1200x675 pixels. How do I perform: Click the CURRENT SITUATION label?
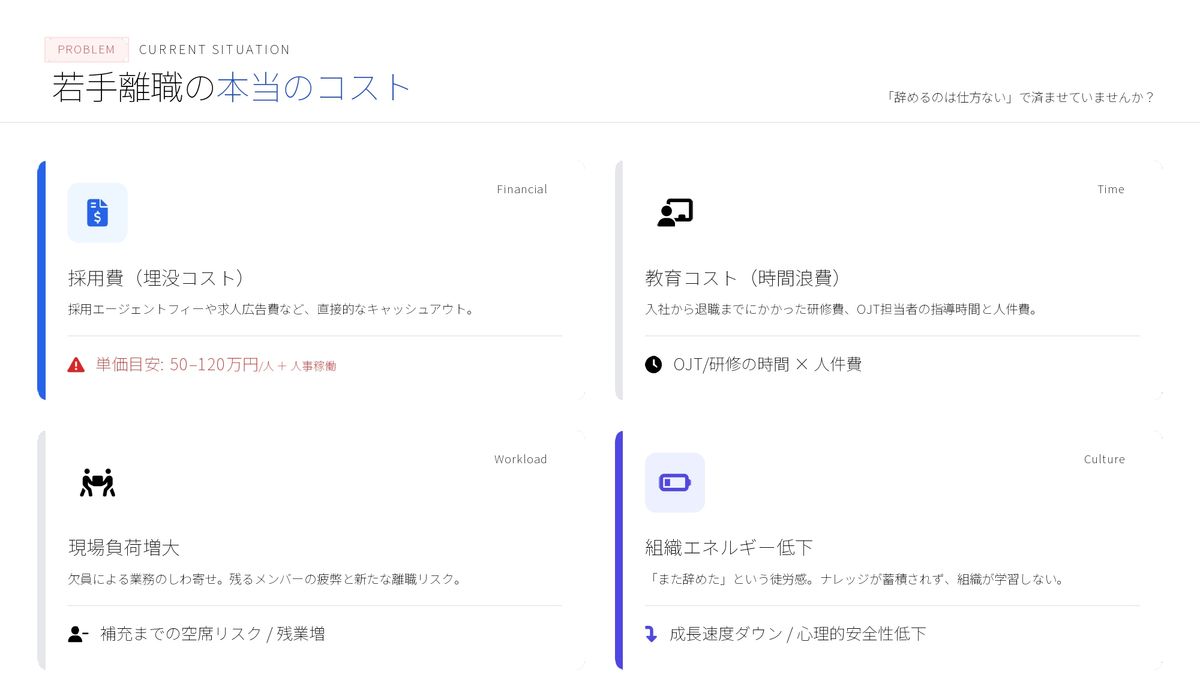(214, 49)
